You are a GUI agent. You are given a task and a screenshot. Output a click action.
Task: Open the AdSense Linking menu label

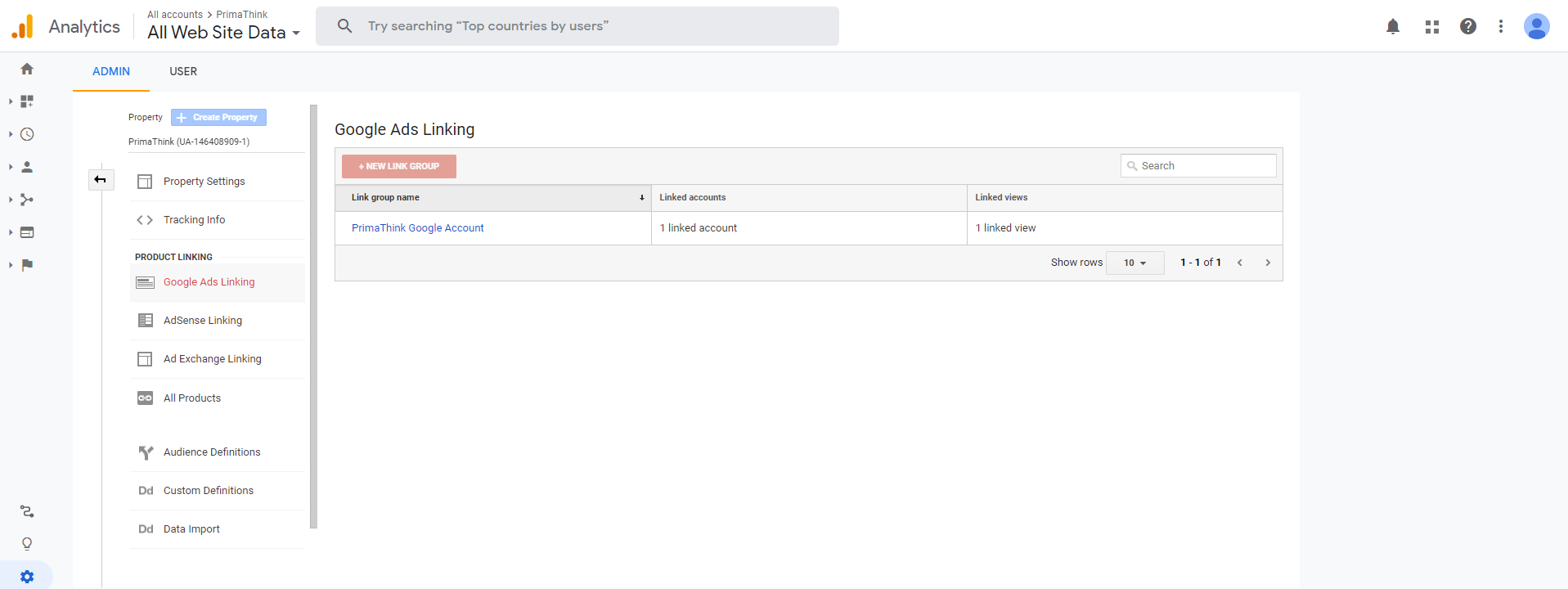203,321
